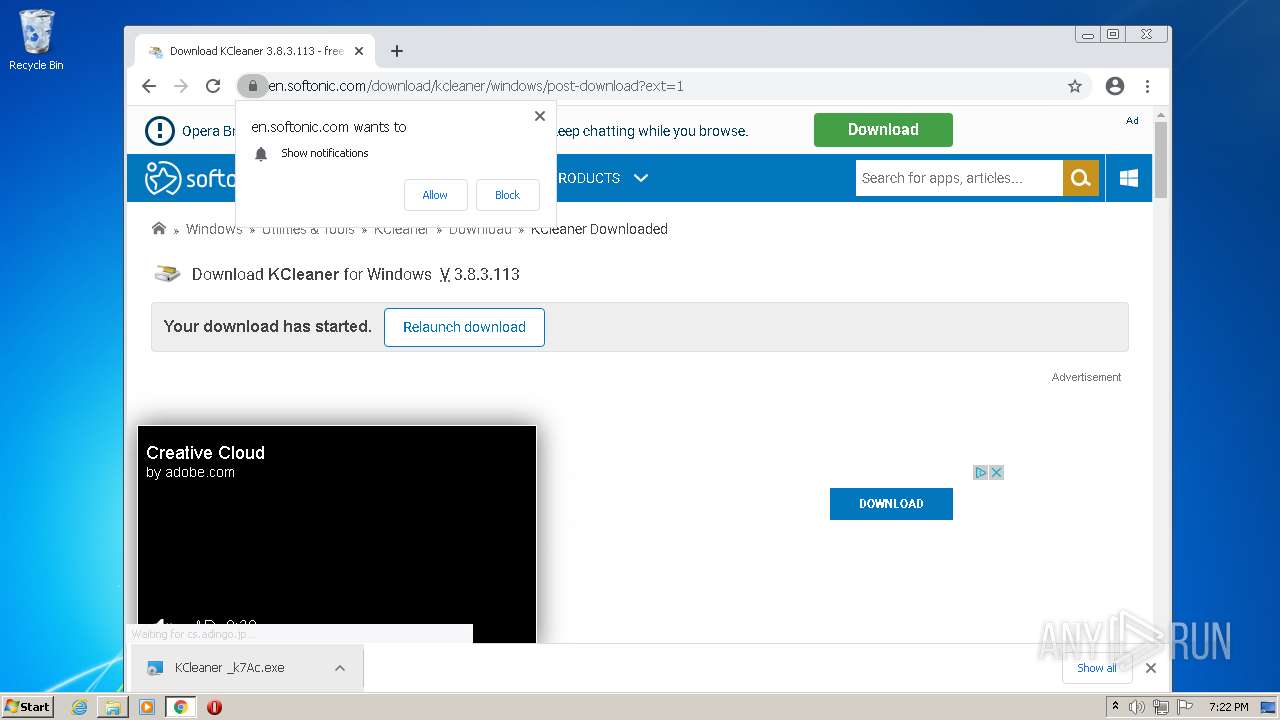Go back using the browser back arrow
The height and width of the screenshot is (720, 1280).
149,86
